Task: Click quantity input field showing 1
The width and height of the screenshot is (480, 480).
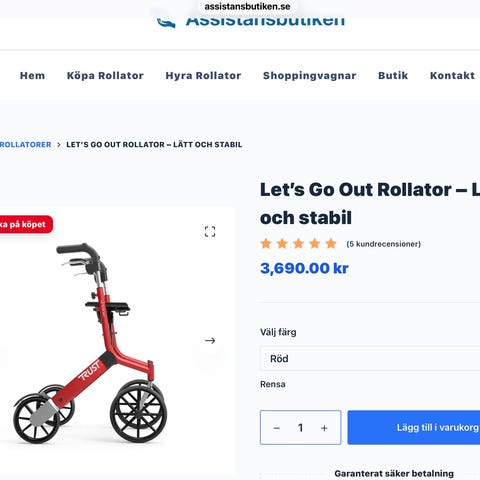Action: tap(300, 428)
